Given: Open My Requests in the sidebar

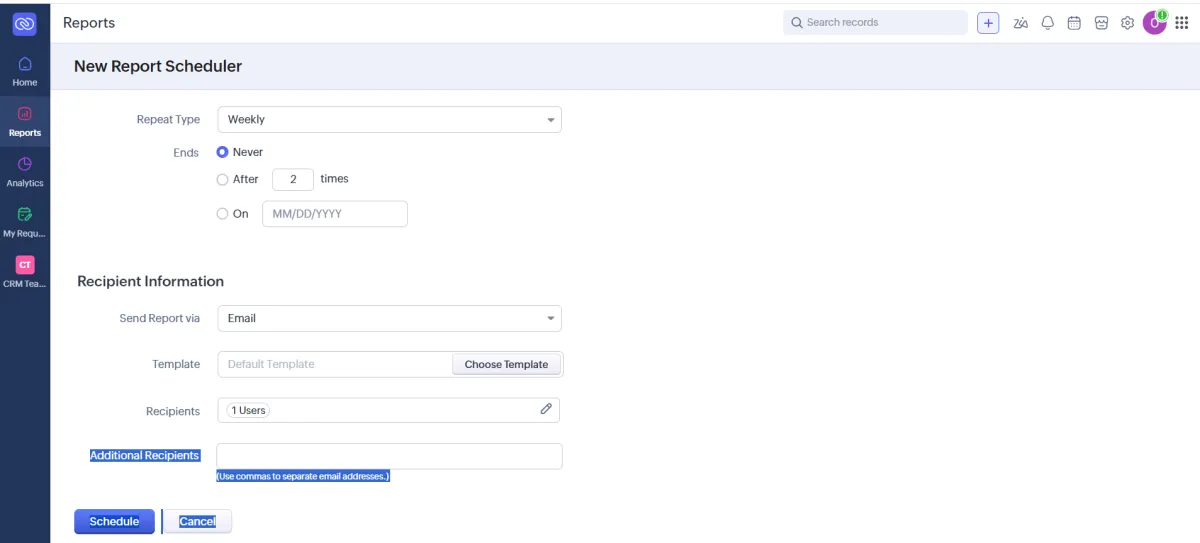Looking at the screenshot, I should 25,220.
